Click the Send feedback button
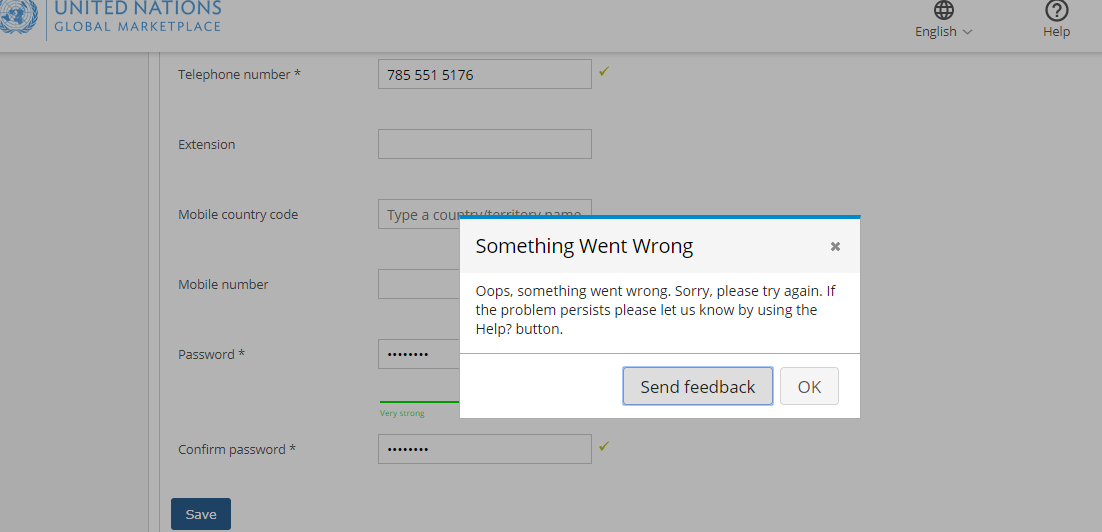Screen dimensions: 1102x532 (698, 387)
